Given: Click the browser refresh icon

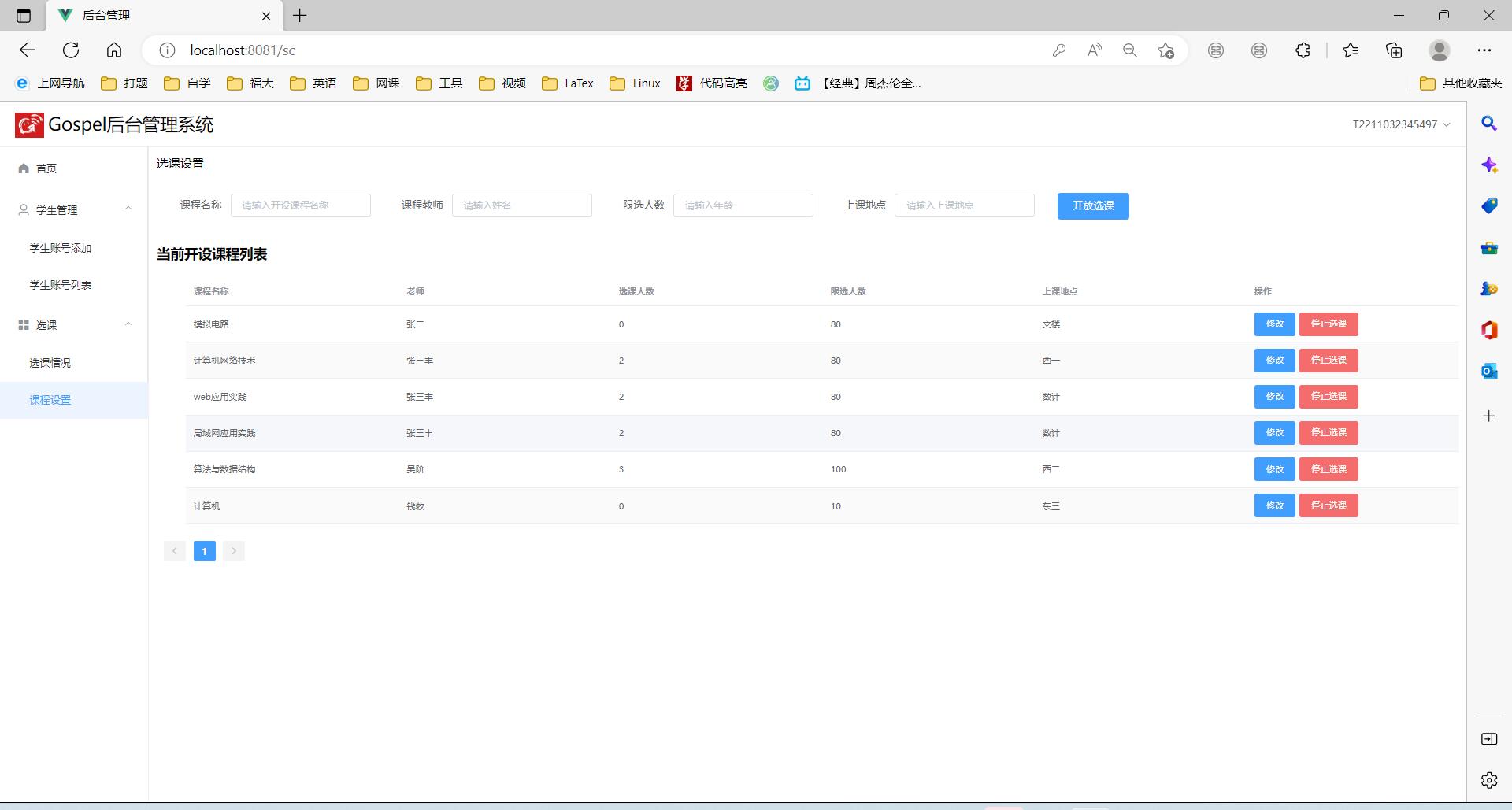Looking at the screenshot, I should point(71,50).
